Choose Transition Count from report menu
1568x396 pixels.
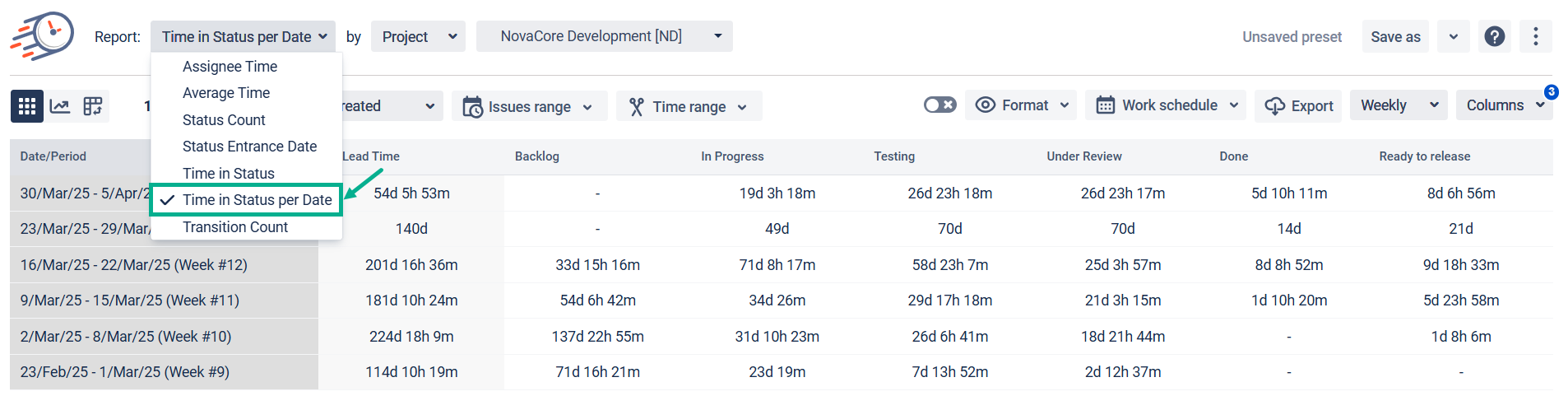234,227
